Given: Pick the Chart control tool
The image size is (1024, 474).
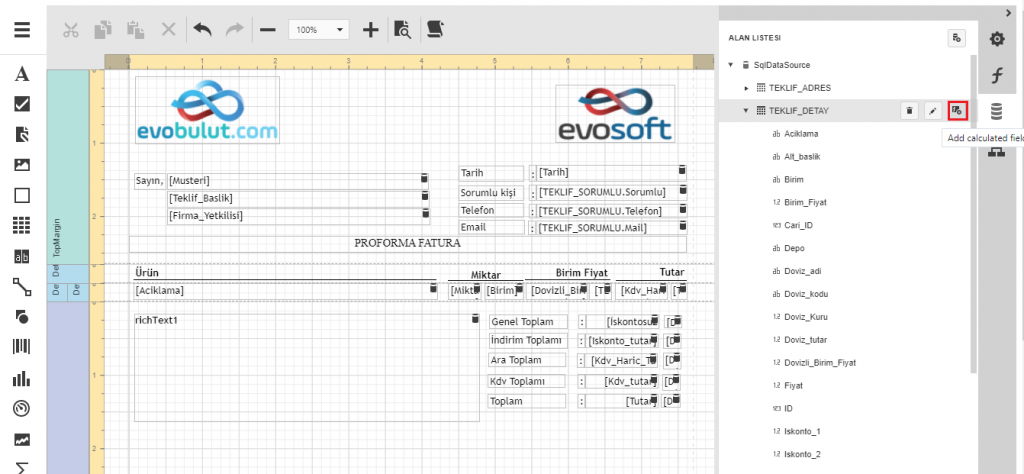Looking at the screenshot, I should (22, 378).
